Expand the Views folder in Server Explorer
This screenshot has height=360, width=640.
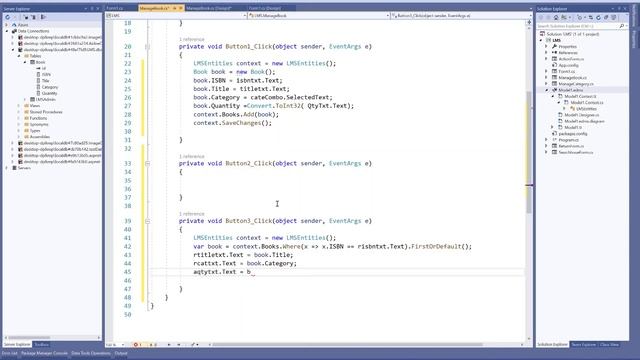click(19, 106)
